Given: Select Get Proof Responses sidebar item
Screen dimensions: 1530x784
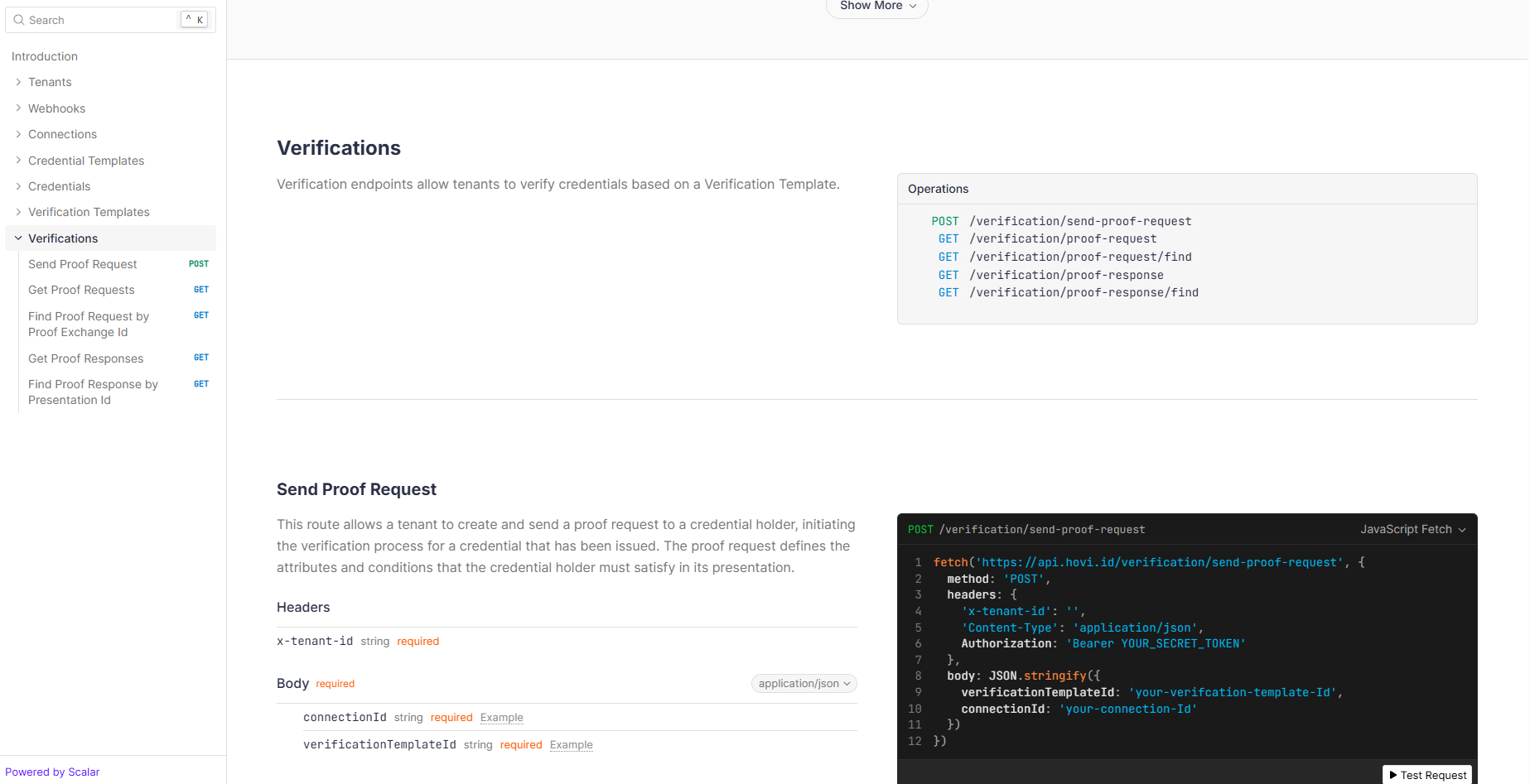Looking at the screenshot, I should click(85, 358).
